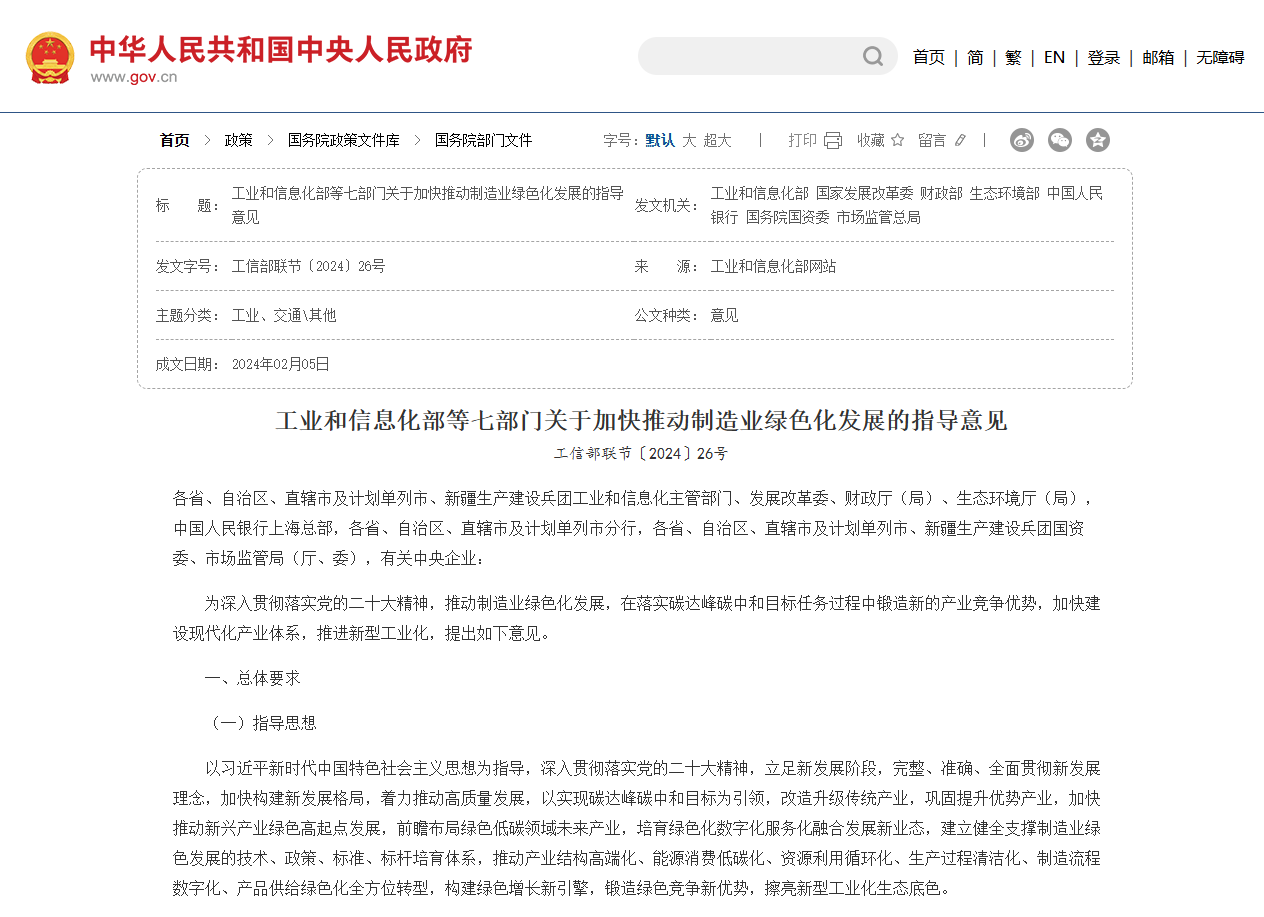Click the 一、总体要求 section heading
Image resolution: width=1264 pixels, height=917 pixels.
(252, 678)
